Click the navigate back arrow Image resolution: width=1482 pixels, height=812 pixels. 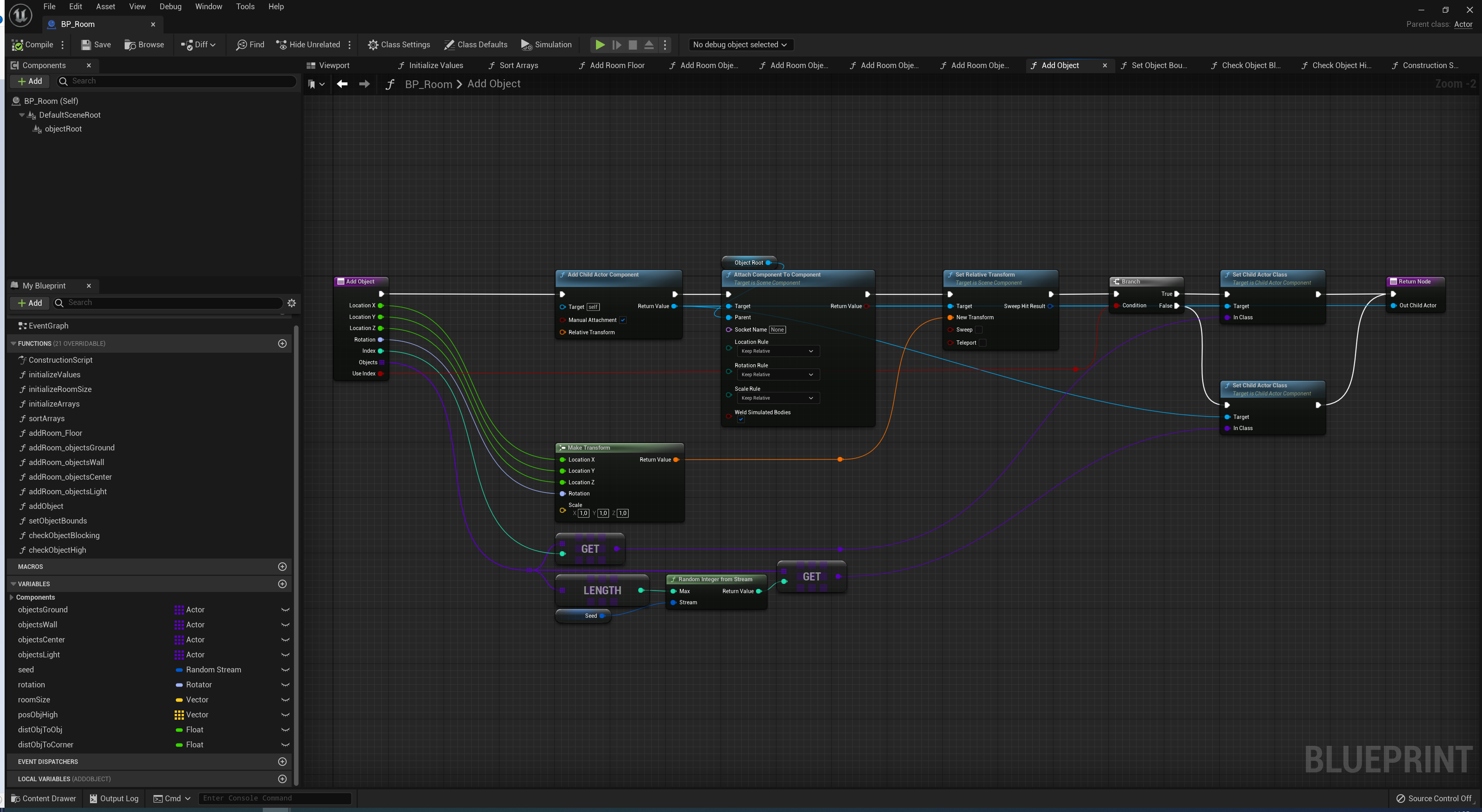(x=342, y=84)
